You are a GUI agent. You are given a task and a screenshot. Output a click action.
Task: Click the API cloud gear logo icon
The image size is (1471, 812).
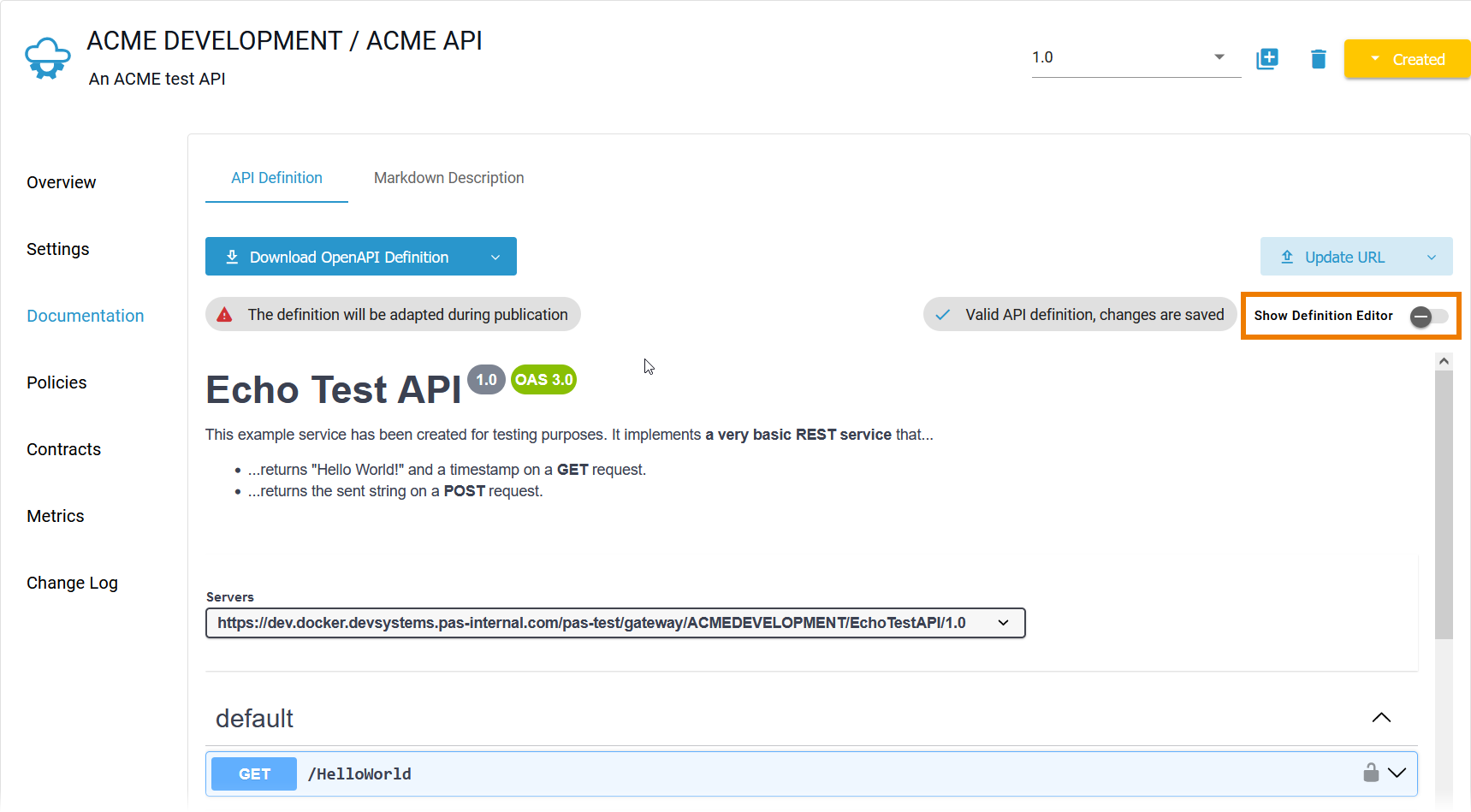pos(47,58)
